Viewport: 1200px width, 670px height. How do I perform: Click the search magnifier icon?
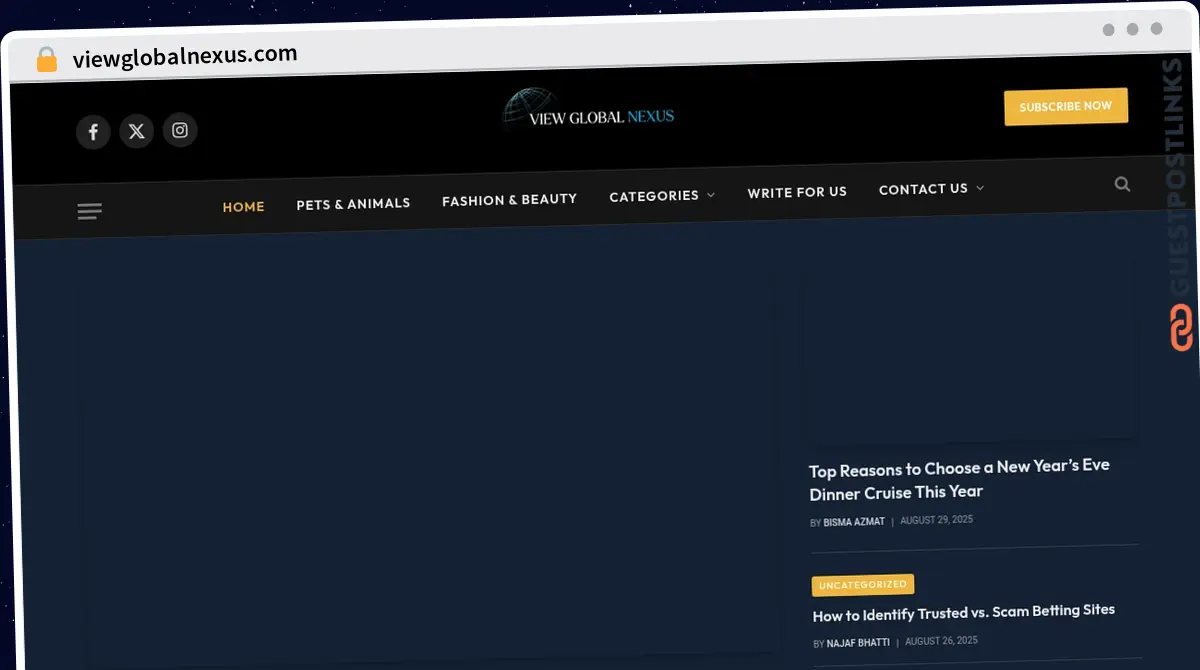point(1122,184)
